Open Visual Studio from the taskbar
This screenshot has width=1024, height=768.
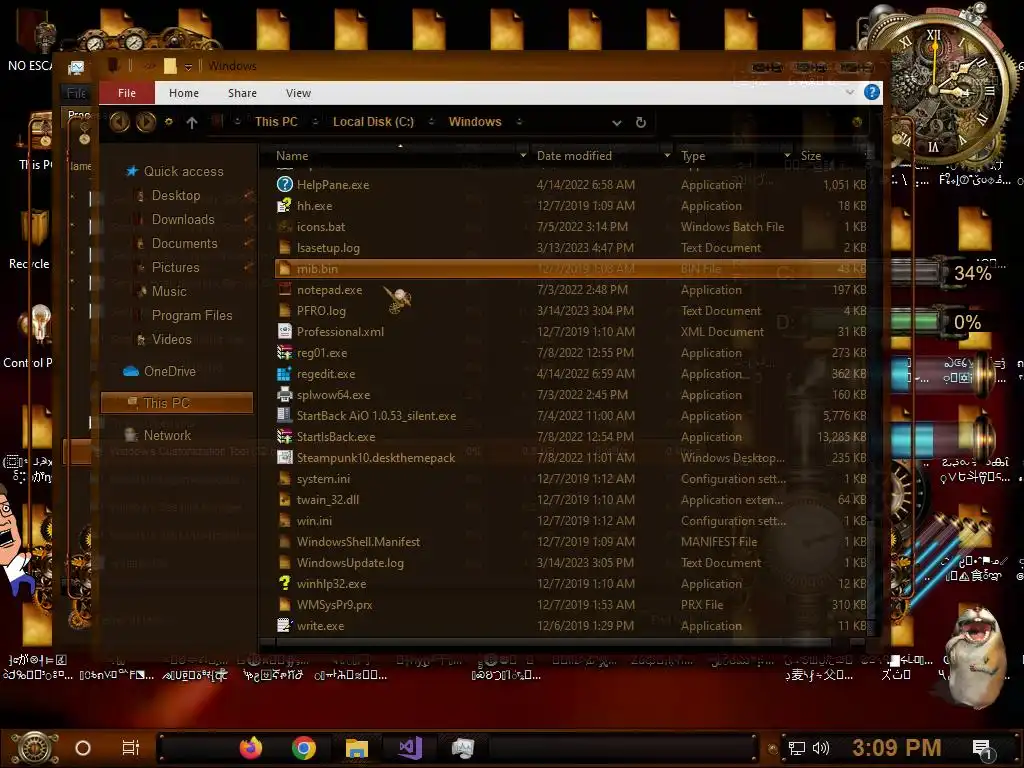pos(410,748)
